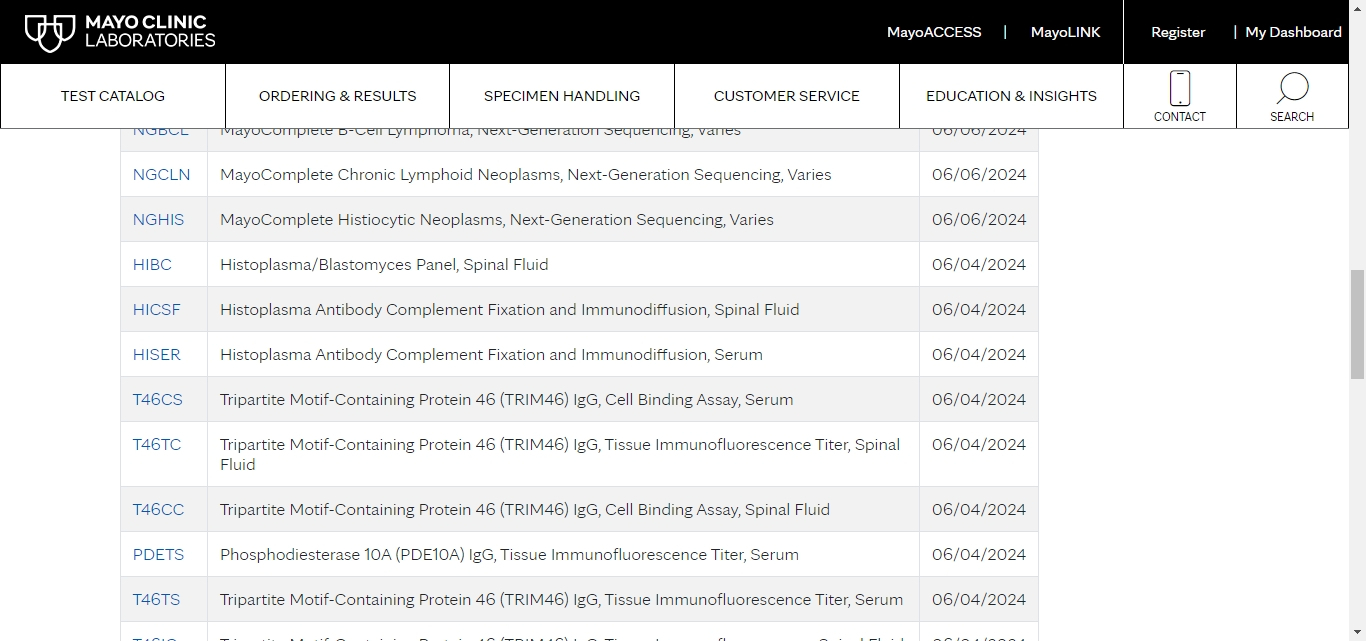Open the Ordering & Results menu
The width and height of the screenshot is (1366, 641).
point(337,96)
